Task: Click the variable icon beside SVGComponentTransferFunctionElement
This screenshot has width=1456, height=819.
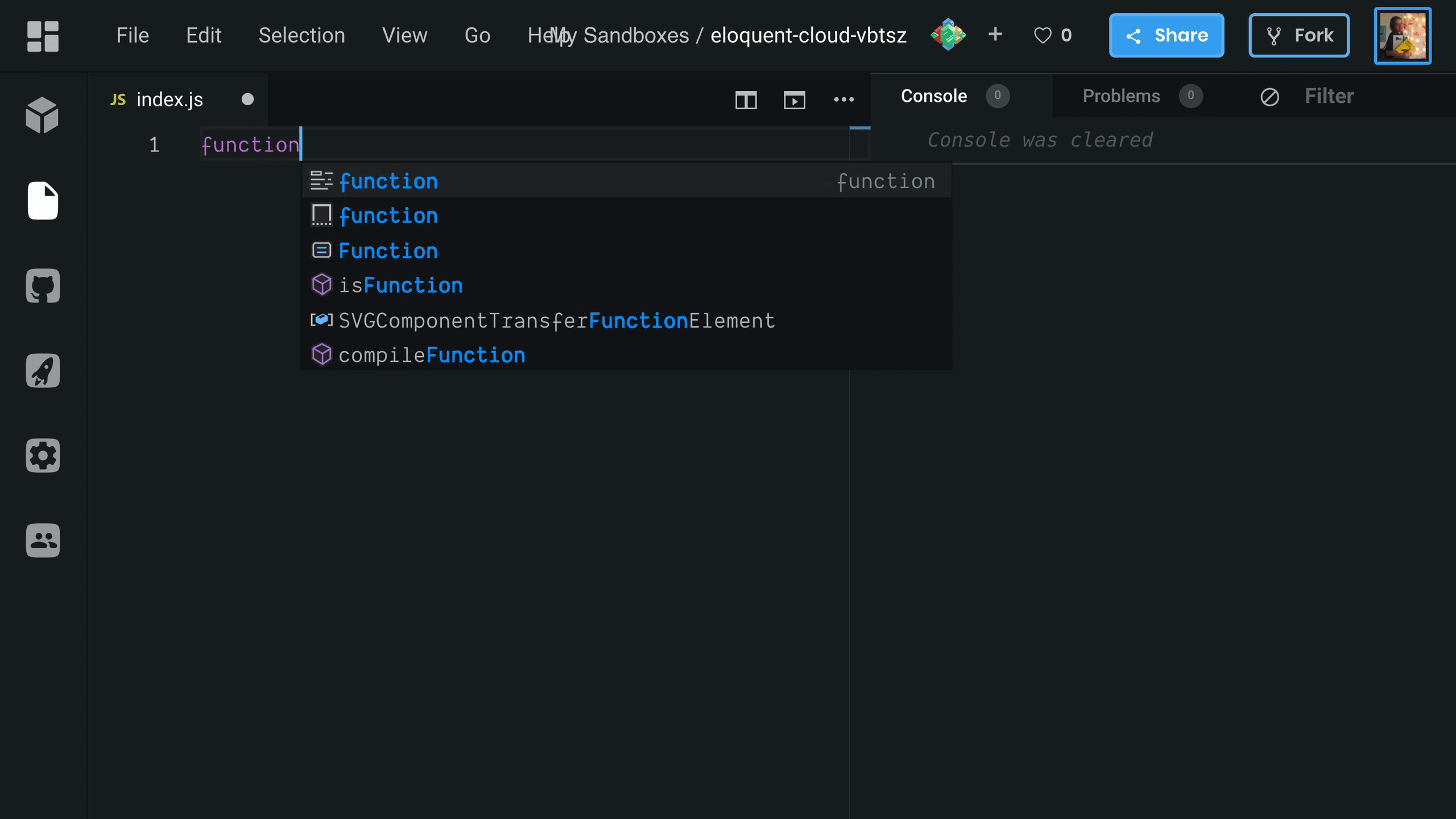Action: [321, 320]
